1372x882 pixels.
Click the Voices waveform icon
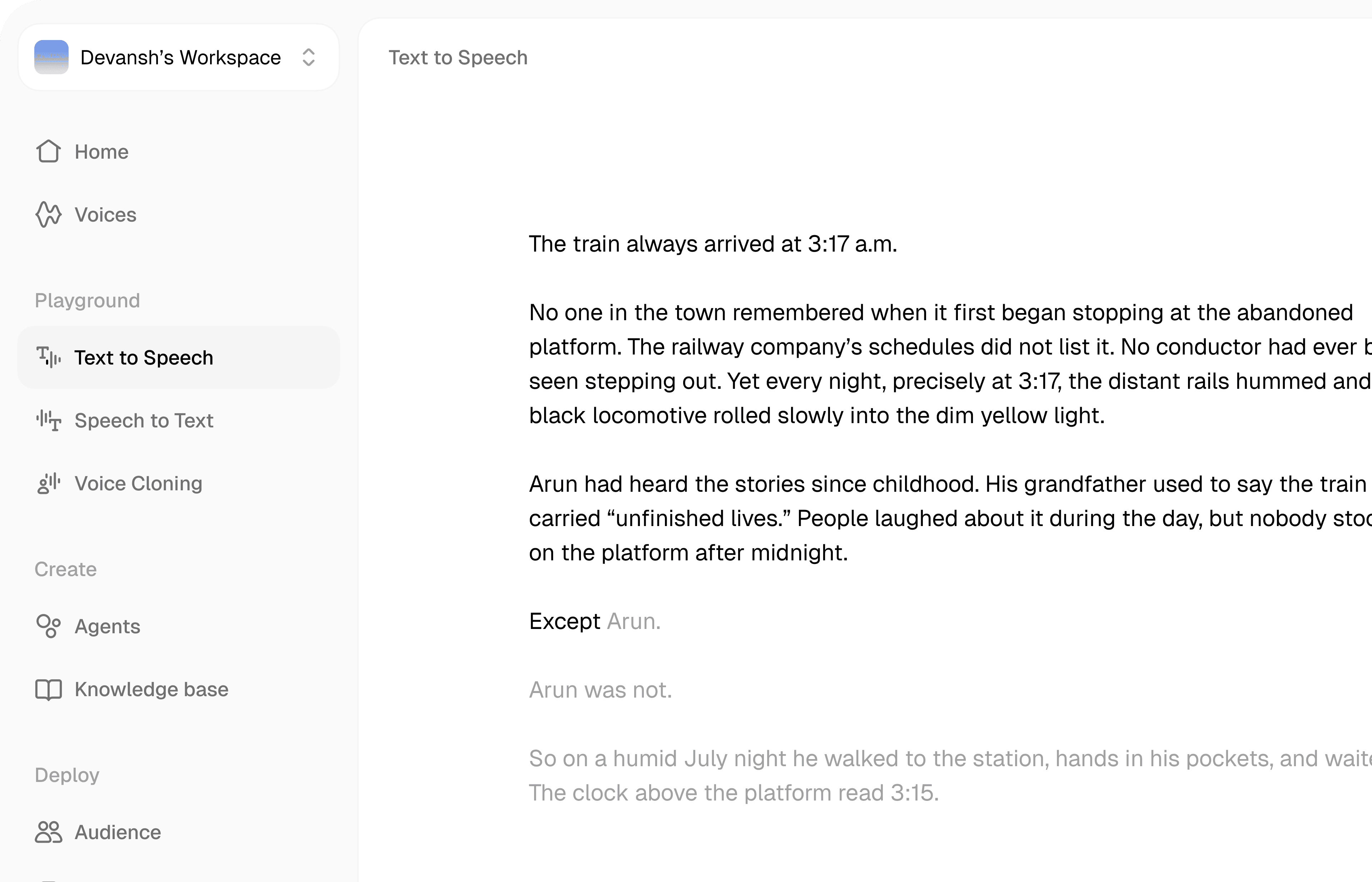pyautogui.click(x=48, y=215)
